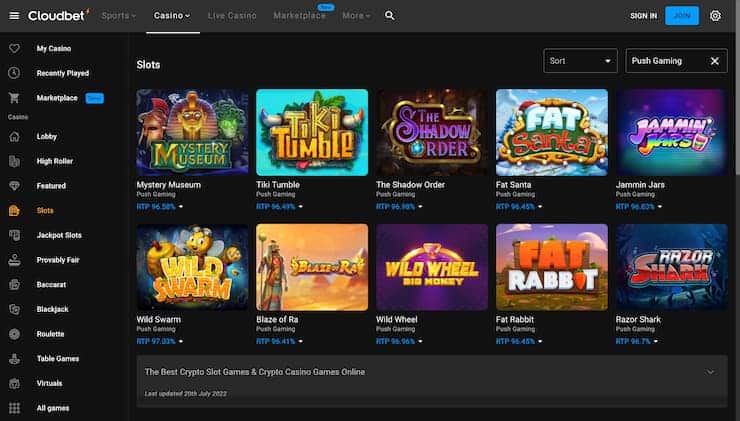
Task: Open Jammin Jars title link
Action: [640, 185]
